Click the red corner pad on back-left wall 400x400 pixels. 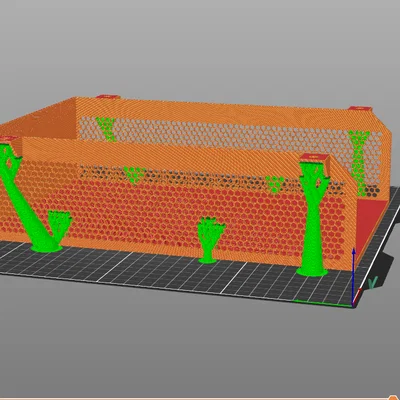[x=108, y=97]
